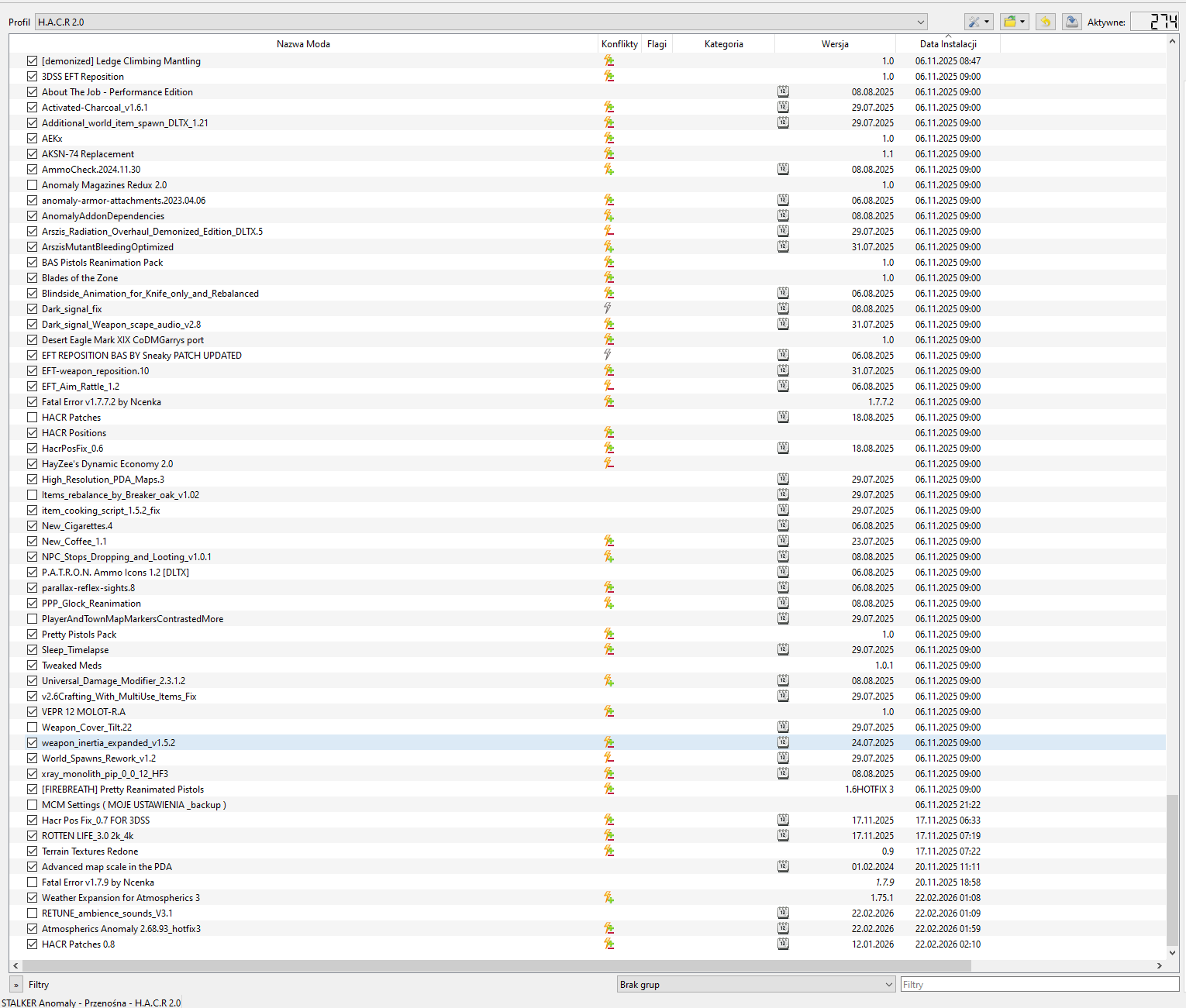Click the Filtry search input field

point(1039,985)
